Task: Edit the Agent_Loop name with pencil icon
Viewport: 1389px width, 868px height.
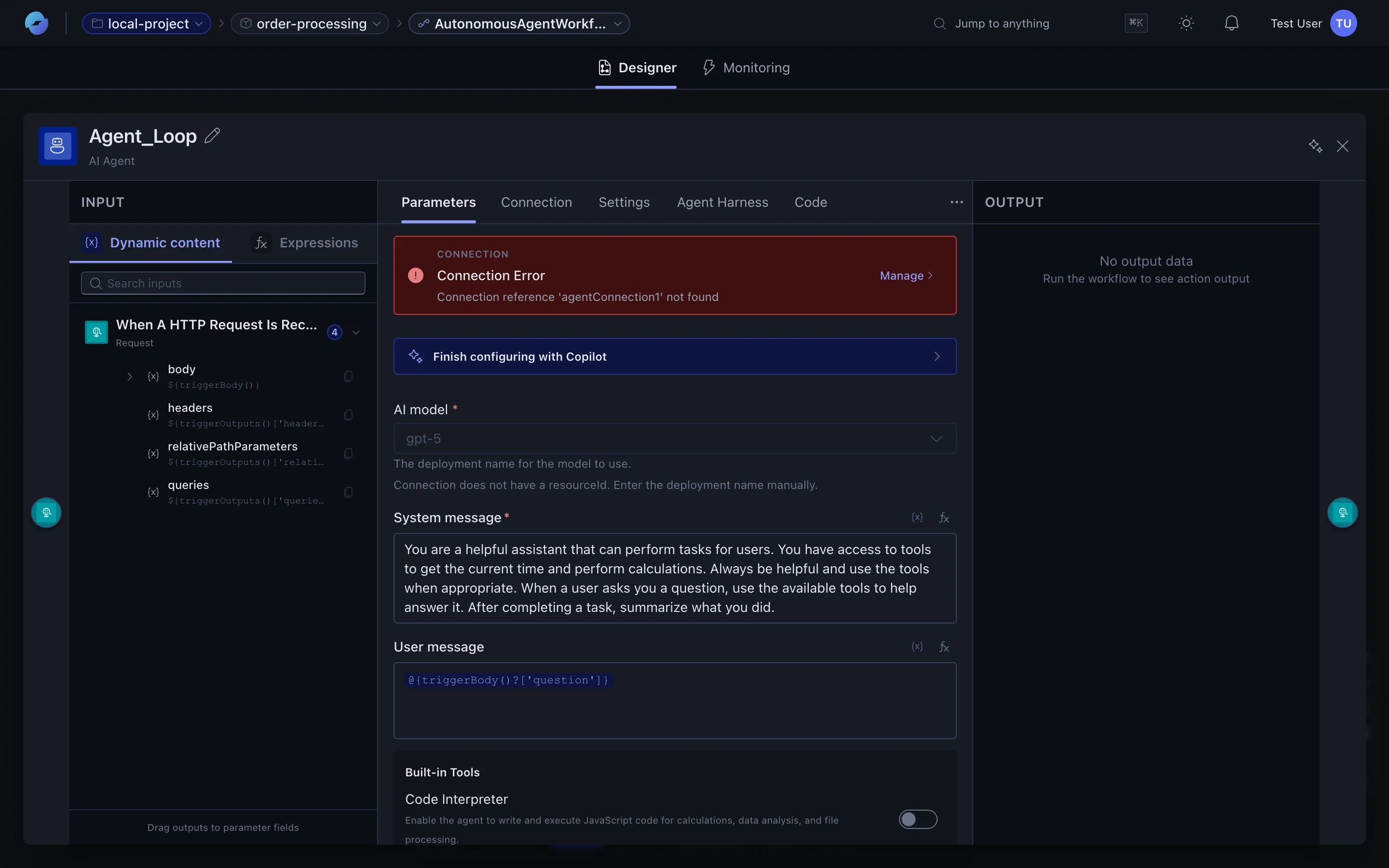Action: click(x=212, y=136)
